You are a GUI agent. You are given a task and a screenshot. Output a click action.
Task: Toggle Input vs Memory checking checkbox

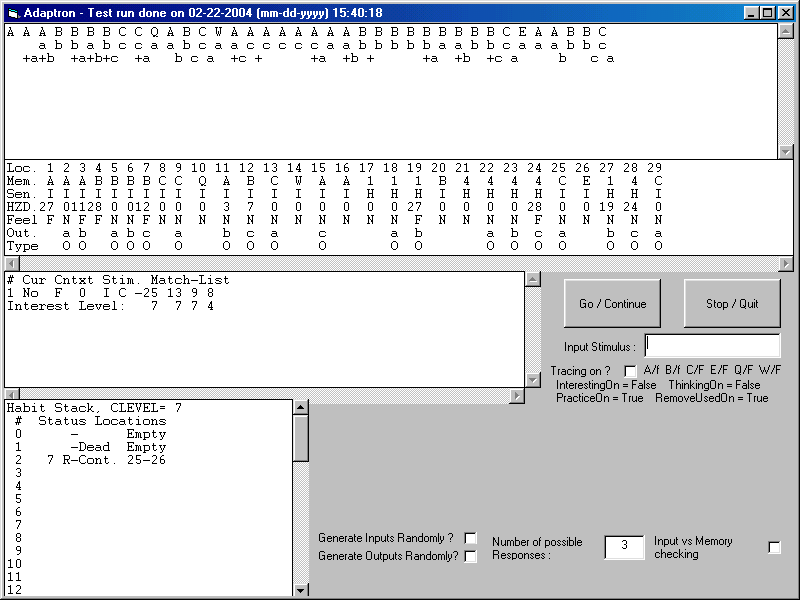point(774,547)
